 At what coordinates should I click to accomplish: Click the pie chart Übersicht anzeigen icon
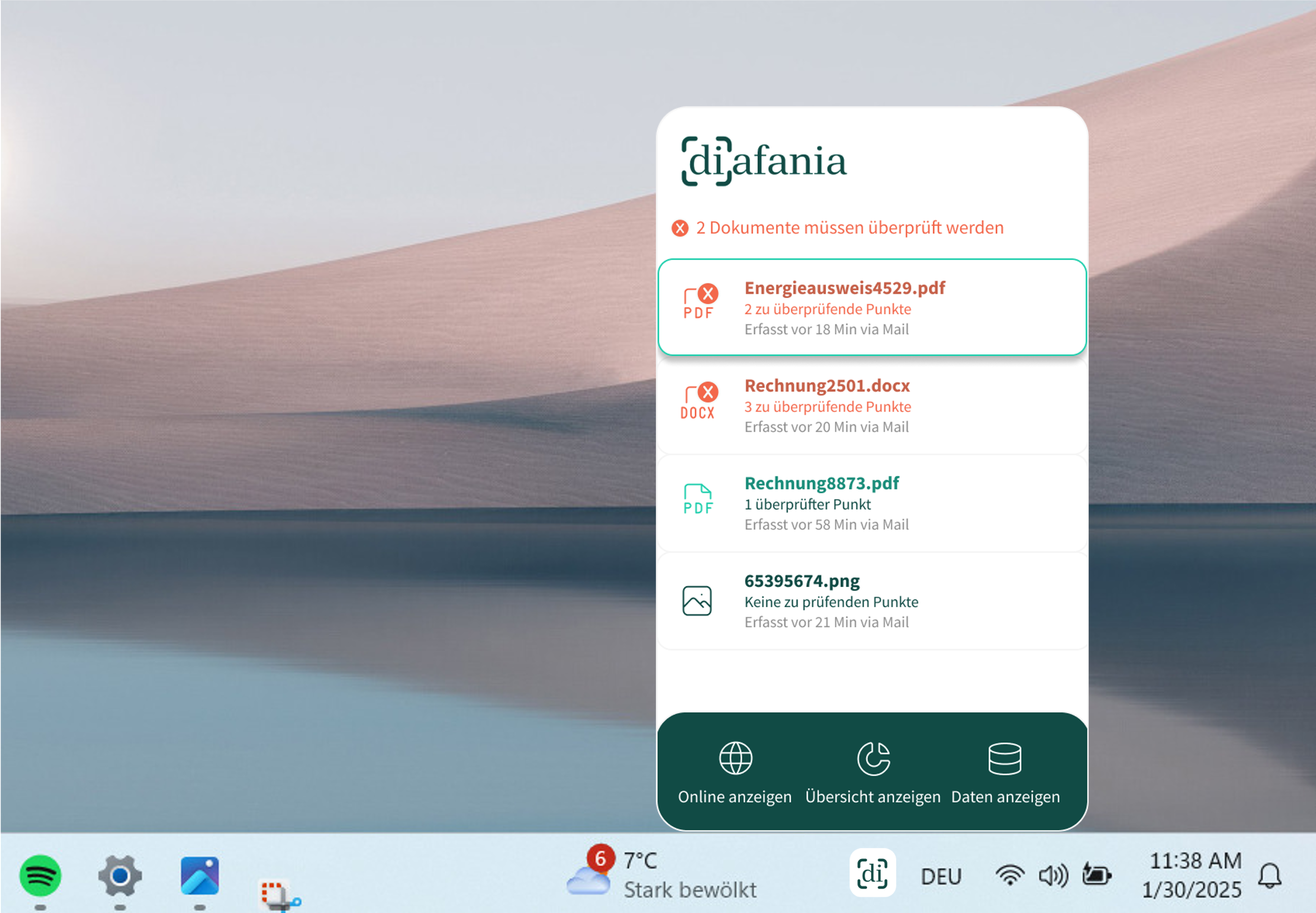873,758
